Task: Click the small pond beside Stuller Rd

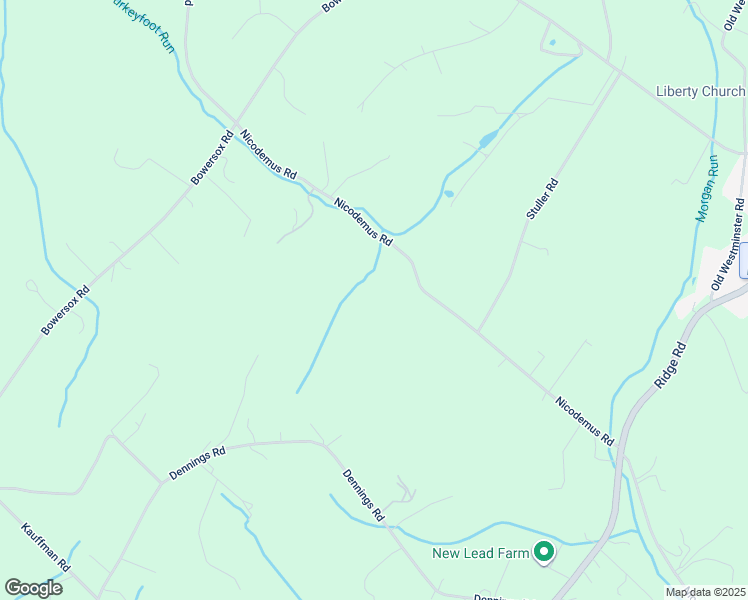Action: pyautogui.click(x=448, y=194)
